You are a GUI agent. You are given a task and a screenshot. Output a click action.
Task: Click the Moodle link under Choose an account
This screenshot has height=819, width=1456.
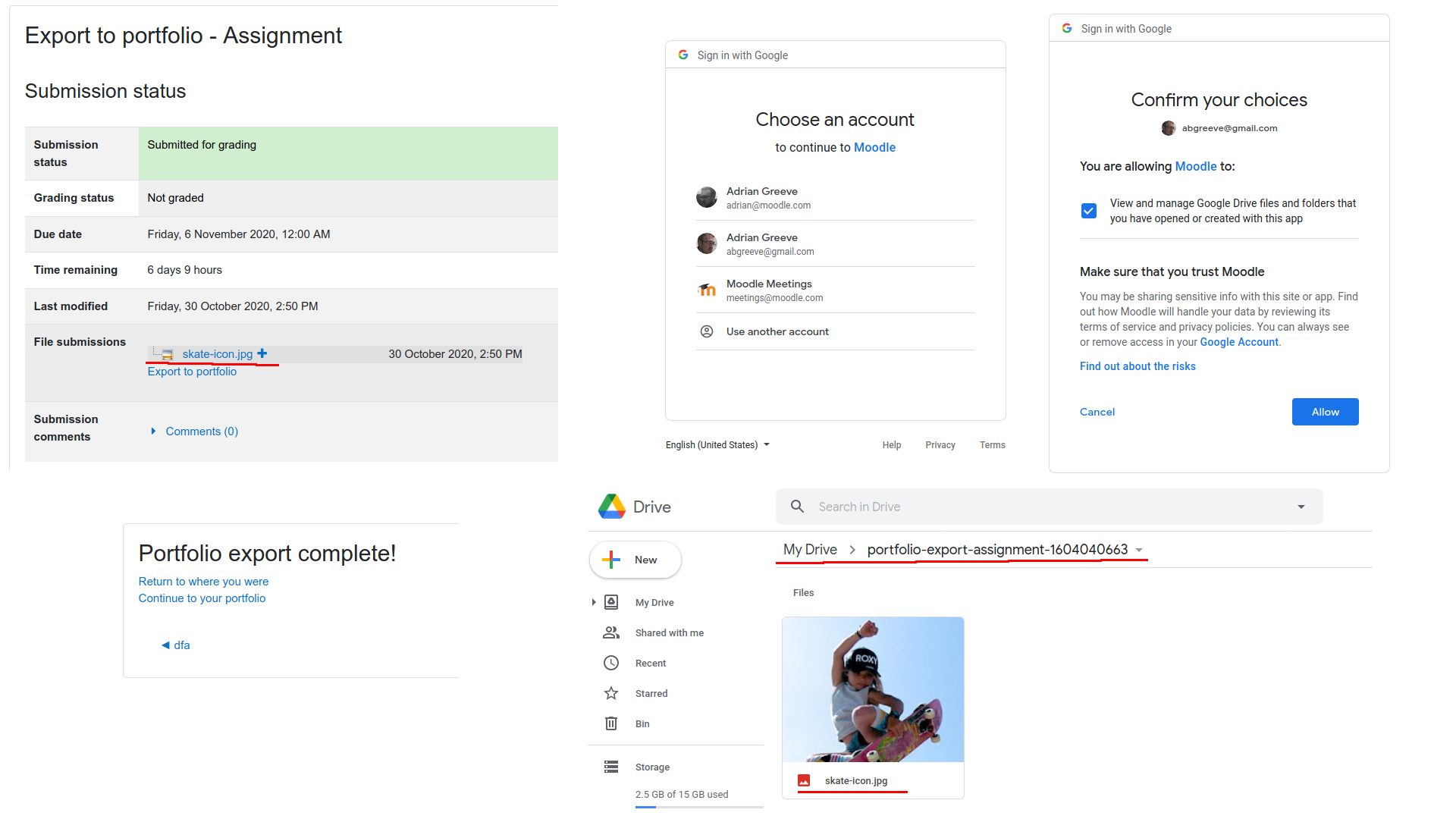[x=874, y=147]
